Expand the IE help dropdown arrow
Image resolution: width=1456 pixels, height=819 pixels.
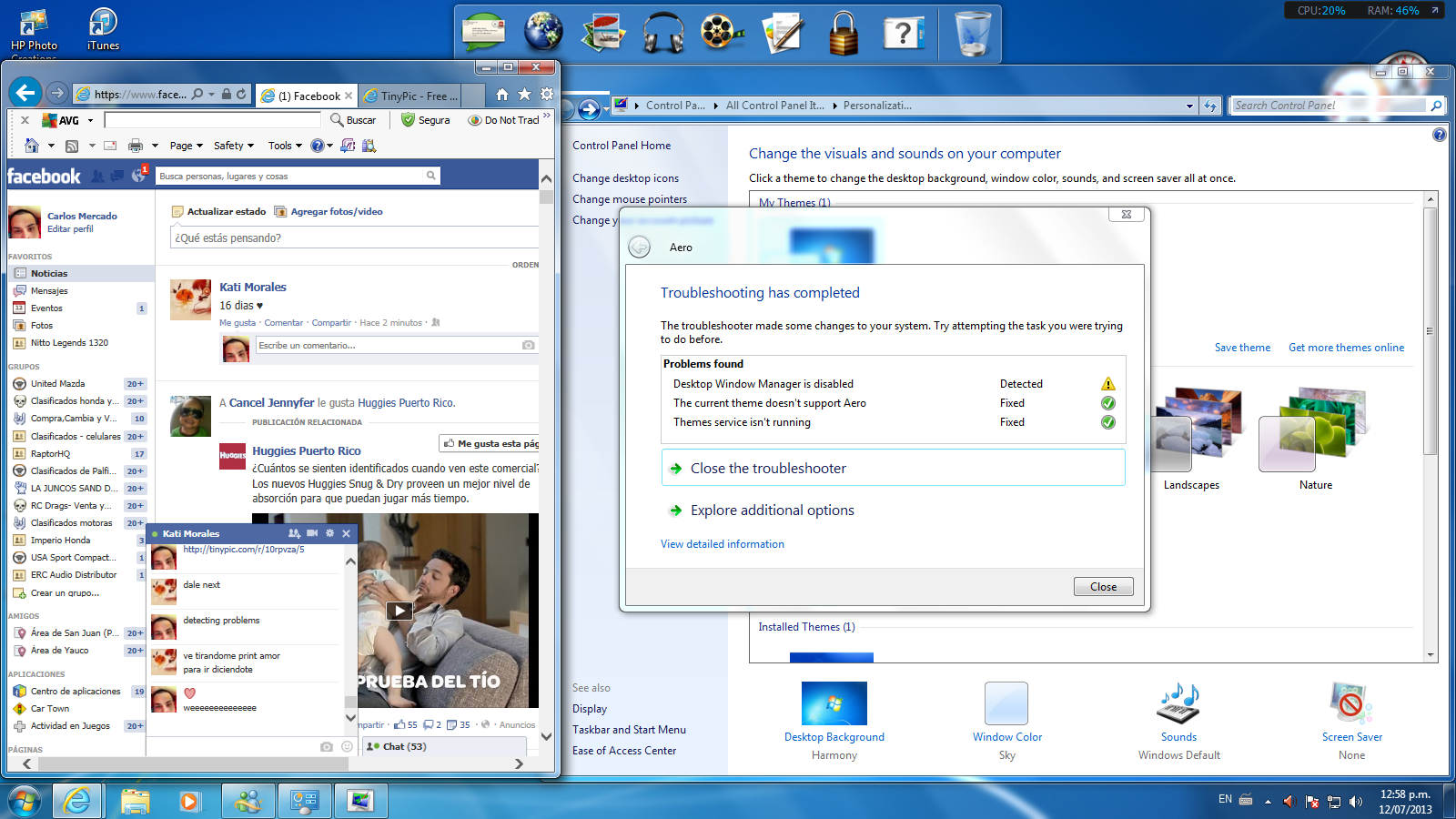coord(329,146)
